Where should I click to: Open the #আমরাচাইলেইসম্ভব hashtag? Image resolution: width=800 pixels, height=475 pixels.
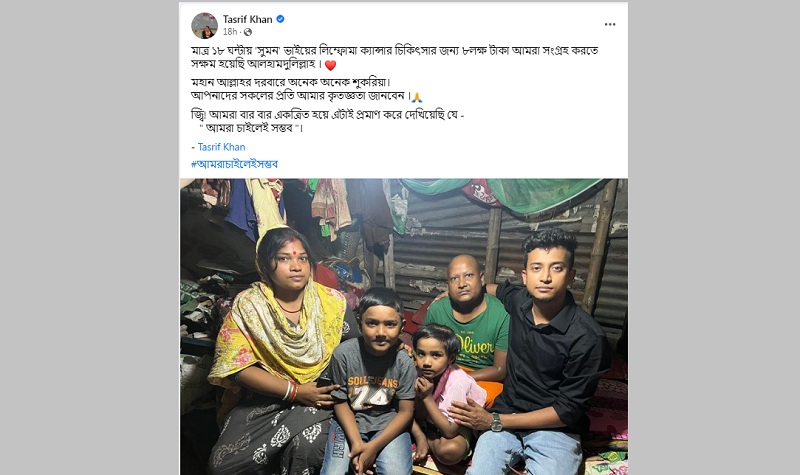[234, 164]
